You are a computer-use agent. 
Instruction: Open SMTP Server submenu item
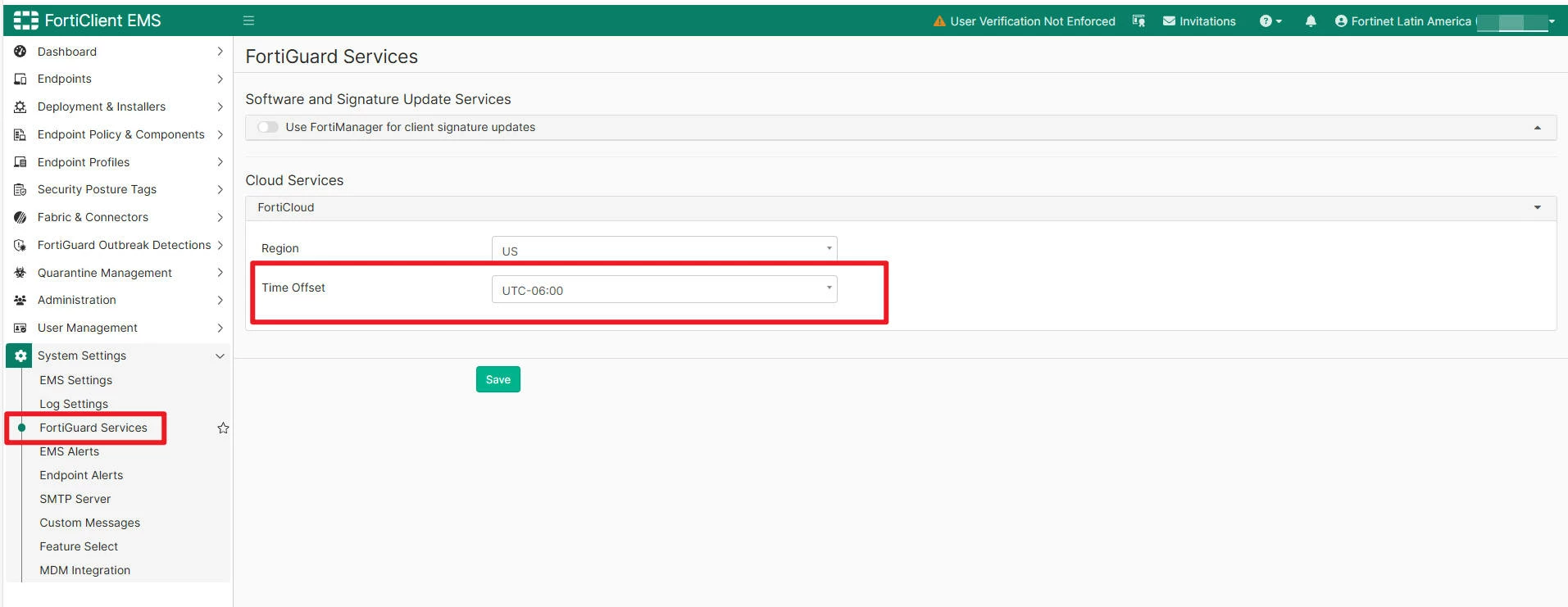(x=75, y=499)
